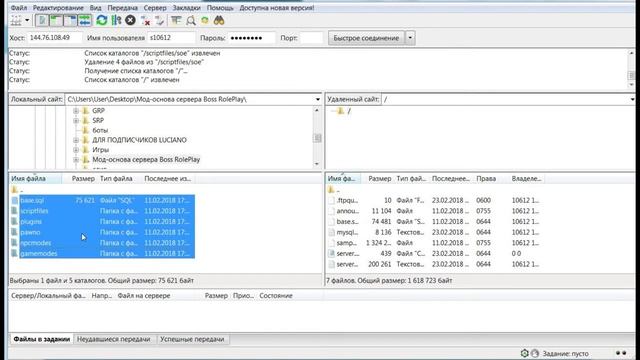Sort local list by Тип файла column

coord(116,178)
